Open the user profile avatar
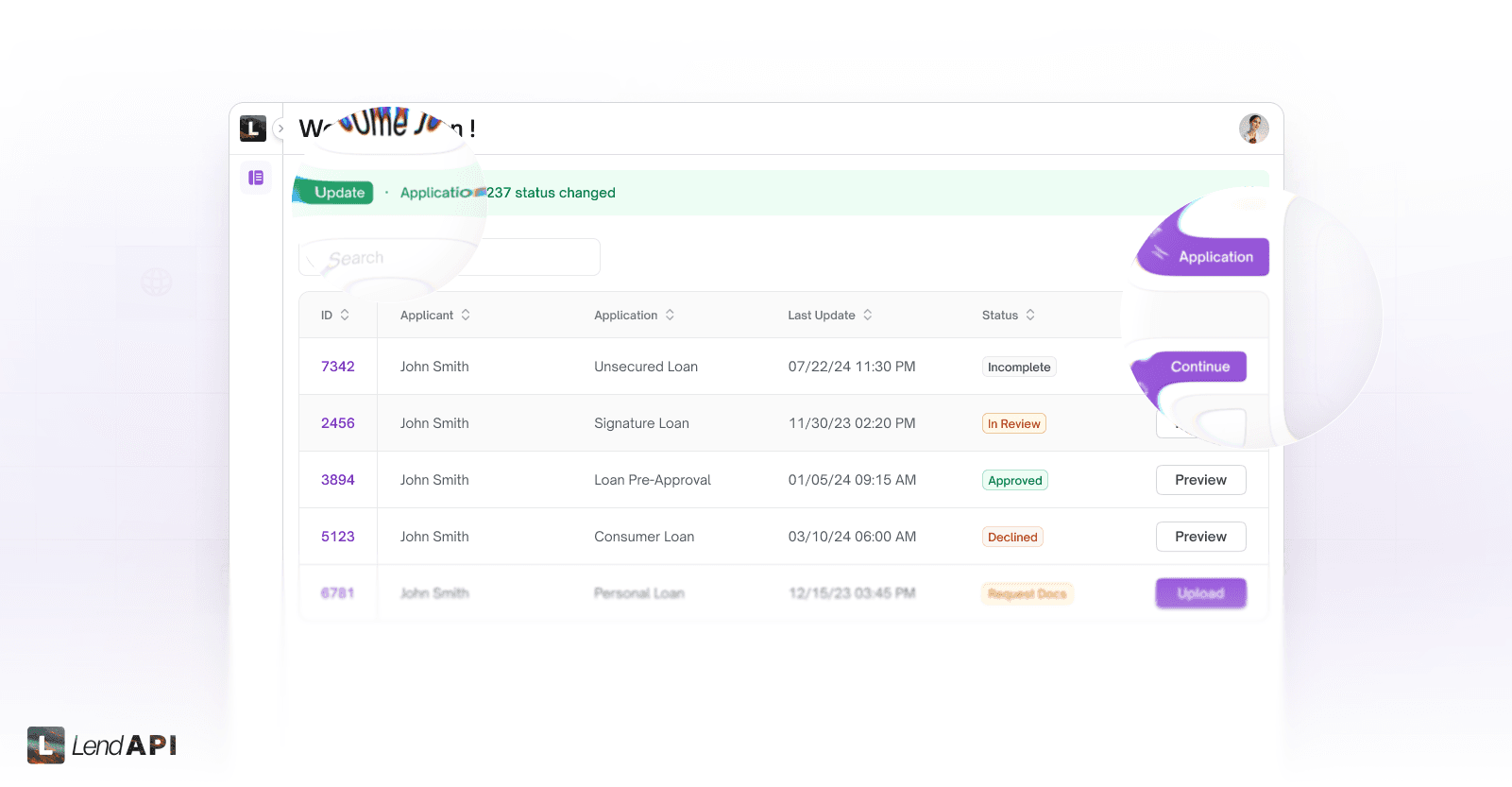Viewport: 1512px width, 787px height. click(x=1254, y=128)
